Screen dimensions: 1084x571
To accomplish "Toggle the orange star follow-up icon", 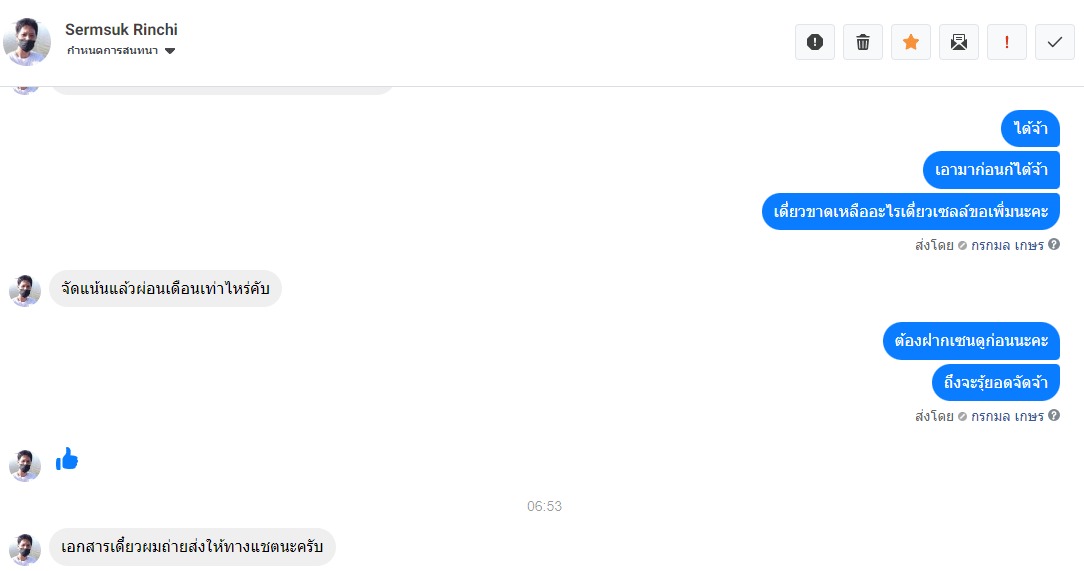I will pyautogui.click(x=910, y=42).
